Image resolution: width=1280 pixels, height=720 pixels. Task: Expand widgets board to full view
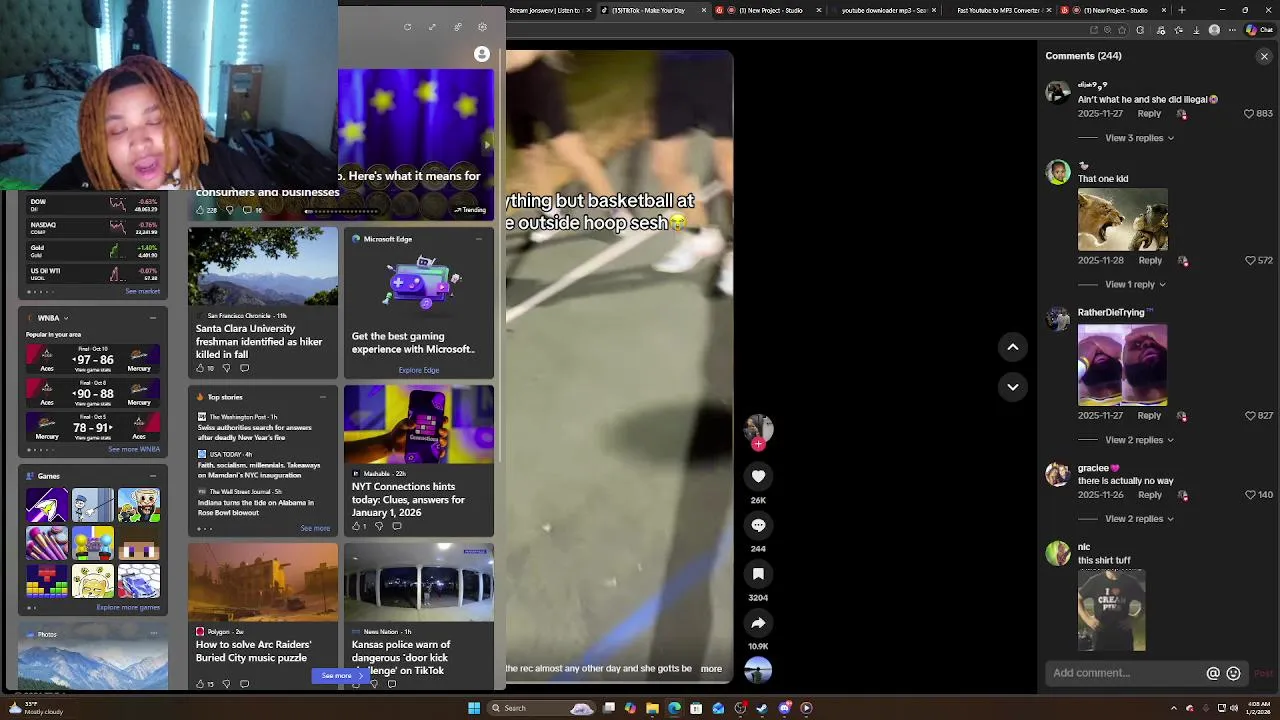tap(432, 27)
